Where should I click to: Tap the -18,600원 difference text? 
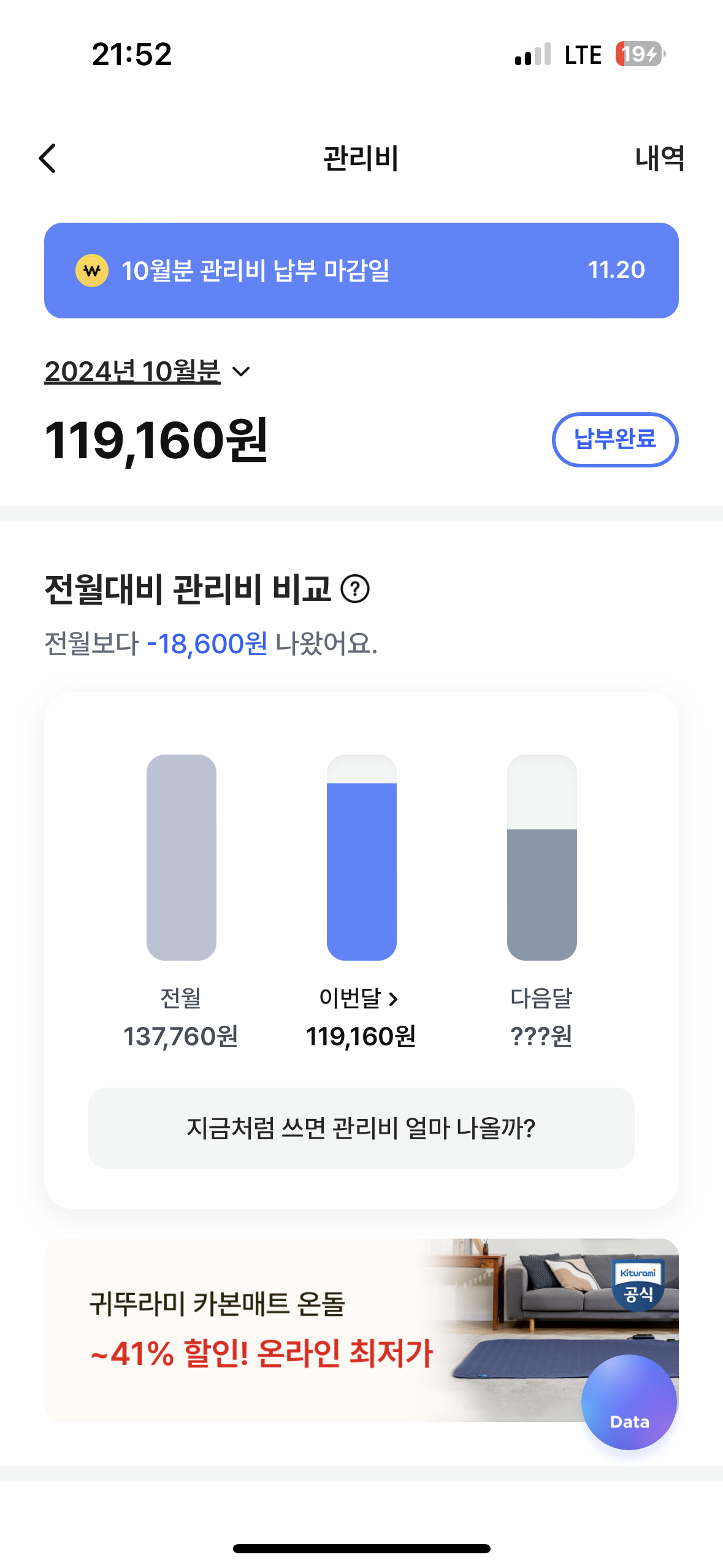click(x=207, y=644)
